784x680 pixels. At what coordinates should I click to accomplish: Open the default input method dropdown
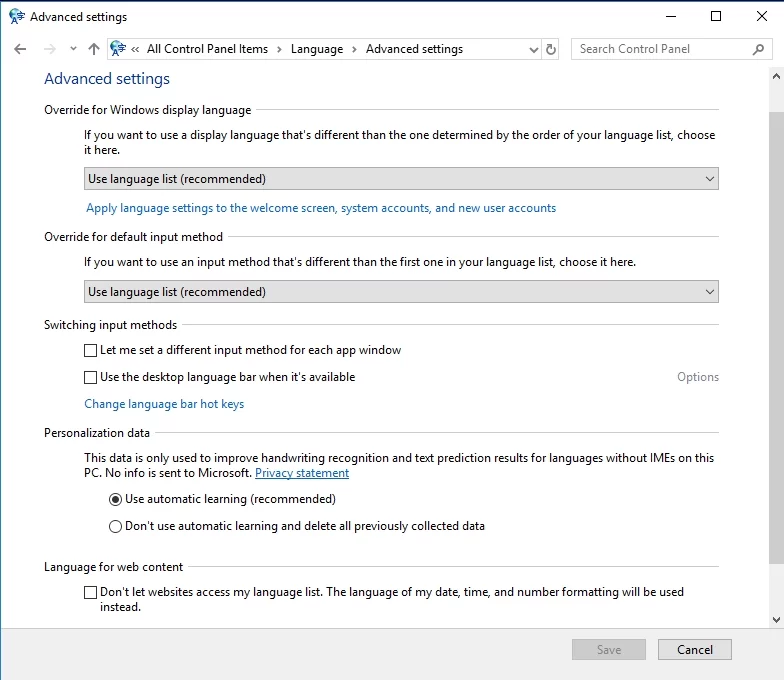401,292
